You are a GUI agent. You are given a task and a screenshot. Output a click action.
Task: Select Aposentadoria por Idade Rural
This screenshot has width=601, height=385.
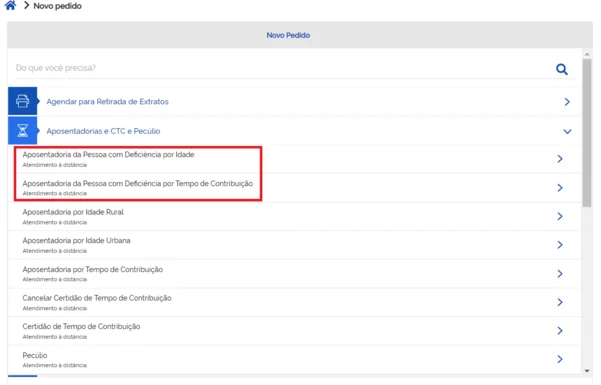click(x=294, y=217)
